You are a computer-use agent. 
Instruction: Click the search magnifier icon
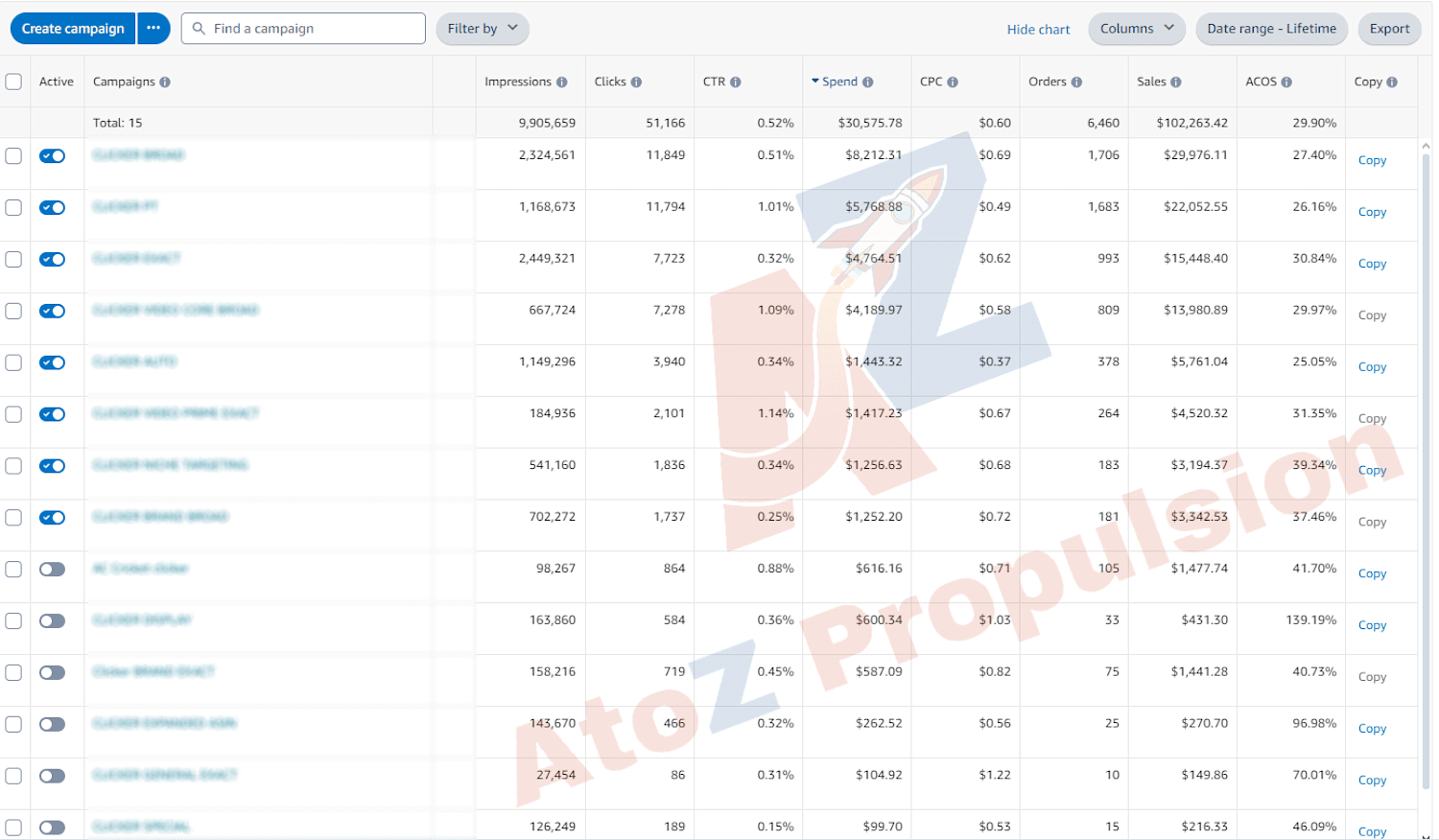[x=199, y=29]
